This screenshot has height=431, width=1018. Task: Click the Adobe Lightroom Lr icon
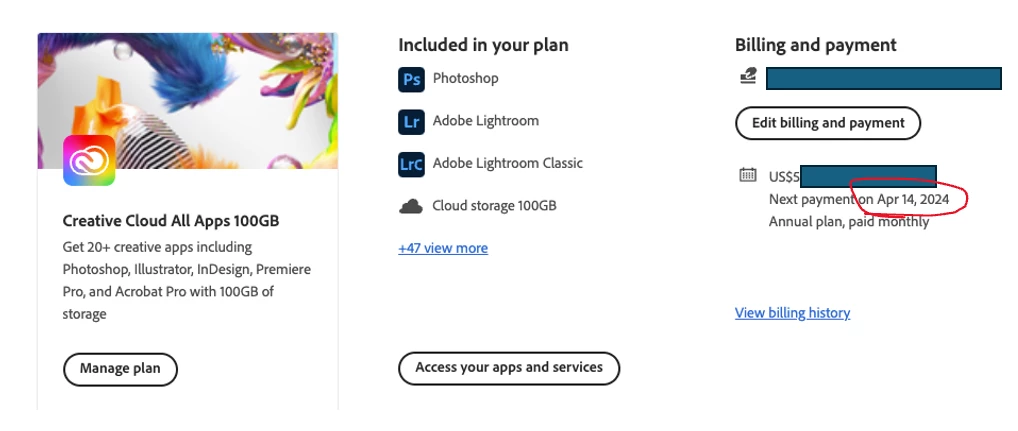411,122
